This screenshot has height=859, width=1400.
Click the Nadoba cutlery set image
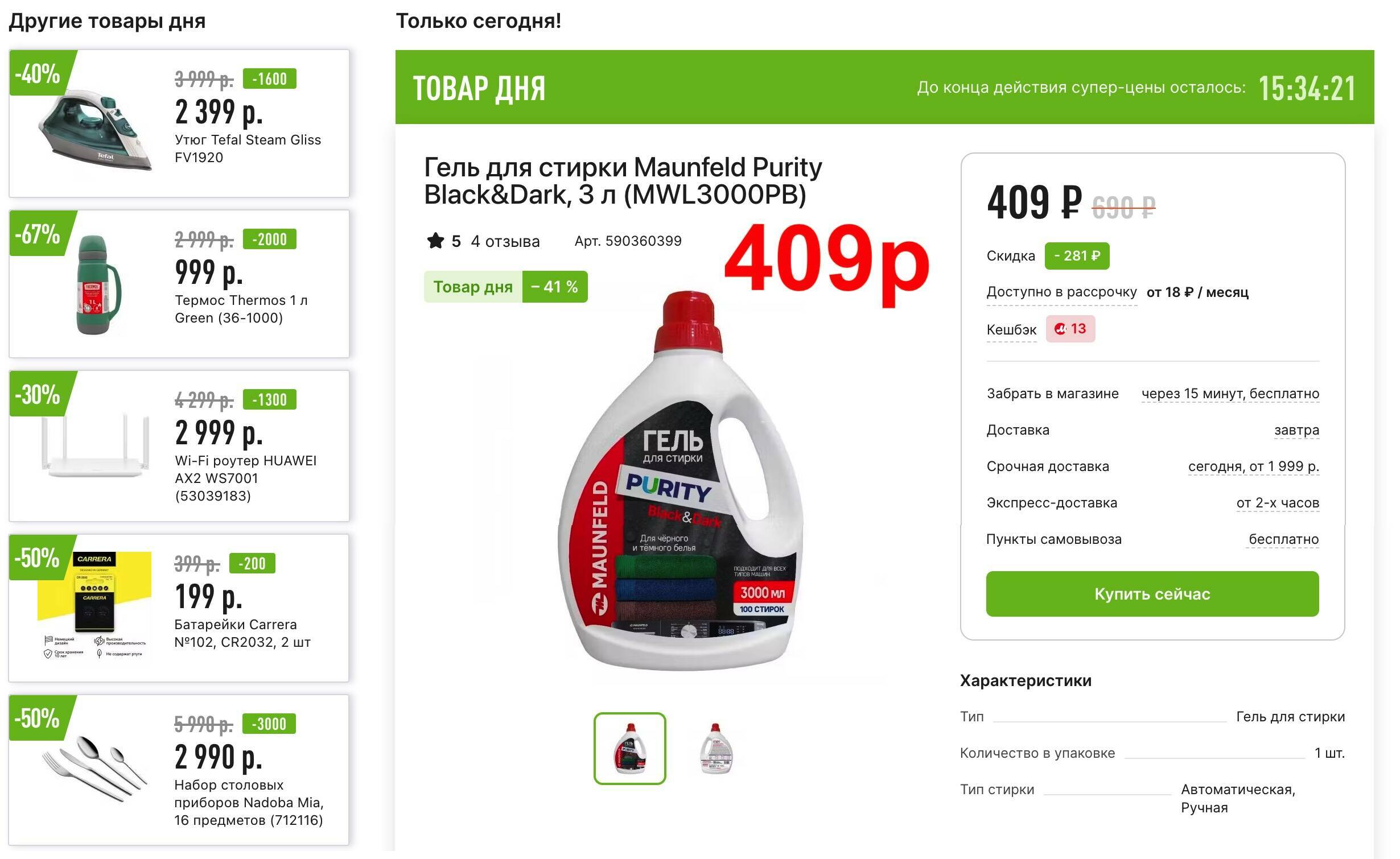pos(94,768)
